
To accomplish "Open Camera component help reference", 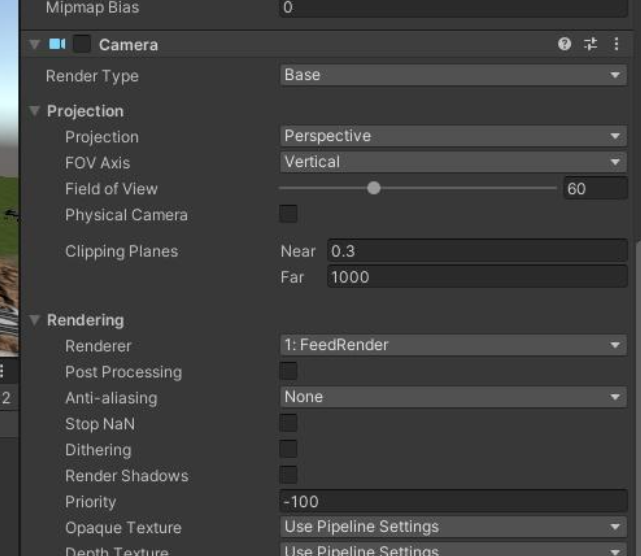I will [x=564, y=44].
